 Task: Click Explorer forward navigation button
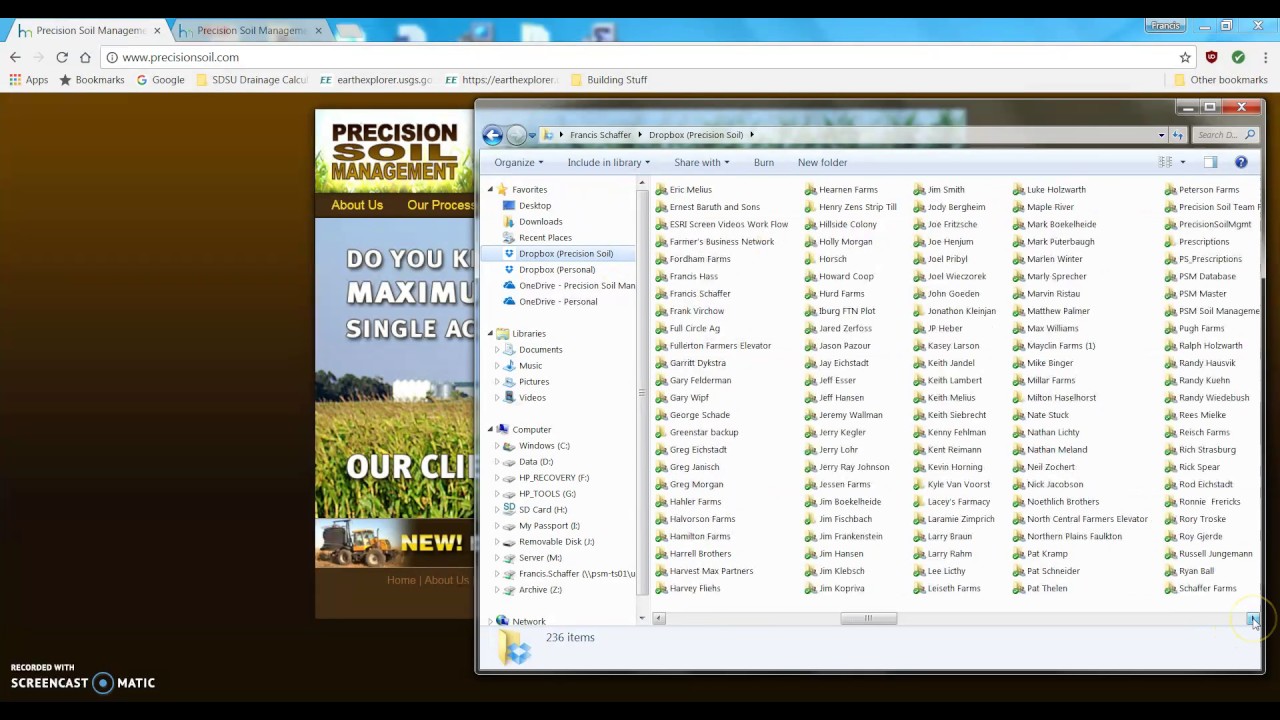tap(516, 135)
